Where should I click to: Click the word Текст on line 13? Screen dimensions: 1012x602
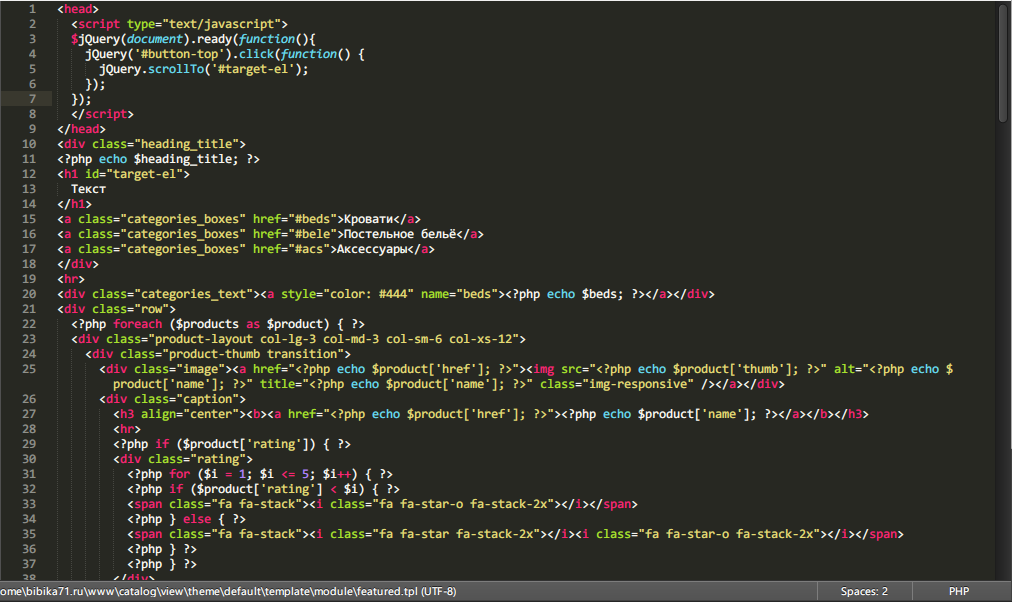(88, 189)
